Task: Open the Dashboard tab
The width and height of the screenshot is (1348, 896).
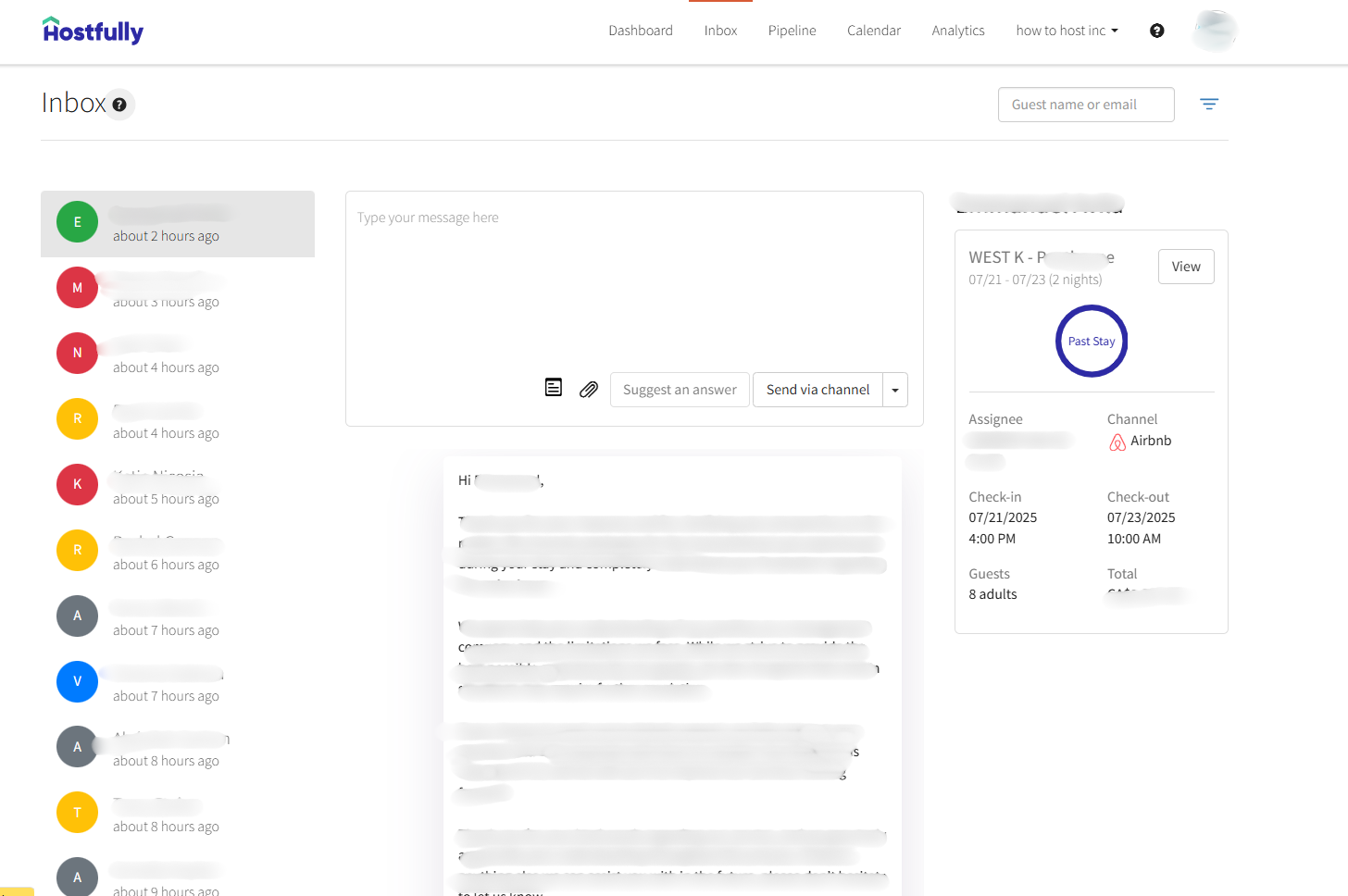Action: (641, 31)
